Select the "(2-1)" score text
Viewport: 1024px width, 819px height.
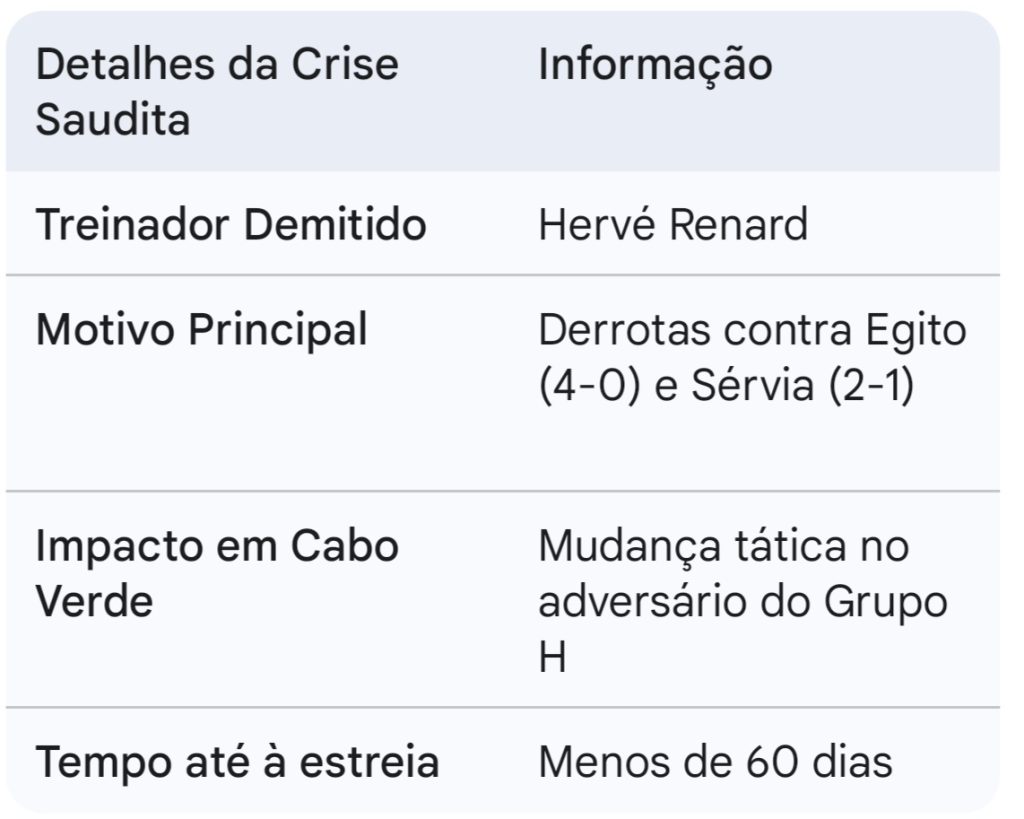pyautogui.click(x=870, y=387)
